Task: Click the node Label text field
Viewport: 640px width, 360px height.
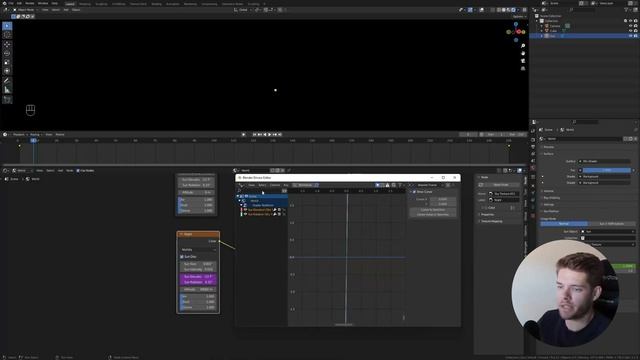Action: tap(504, 200)
